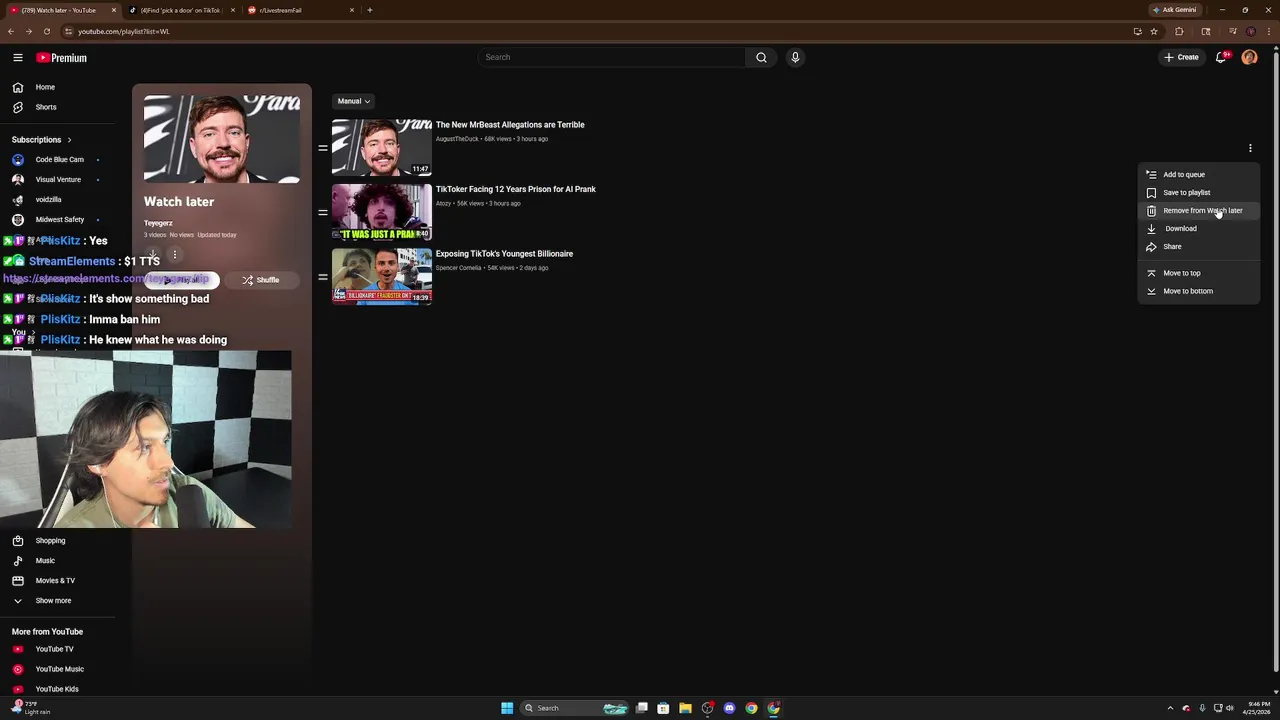Click Ask Gemini button

tap(1175, 10)
